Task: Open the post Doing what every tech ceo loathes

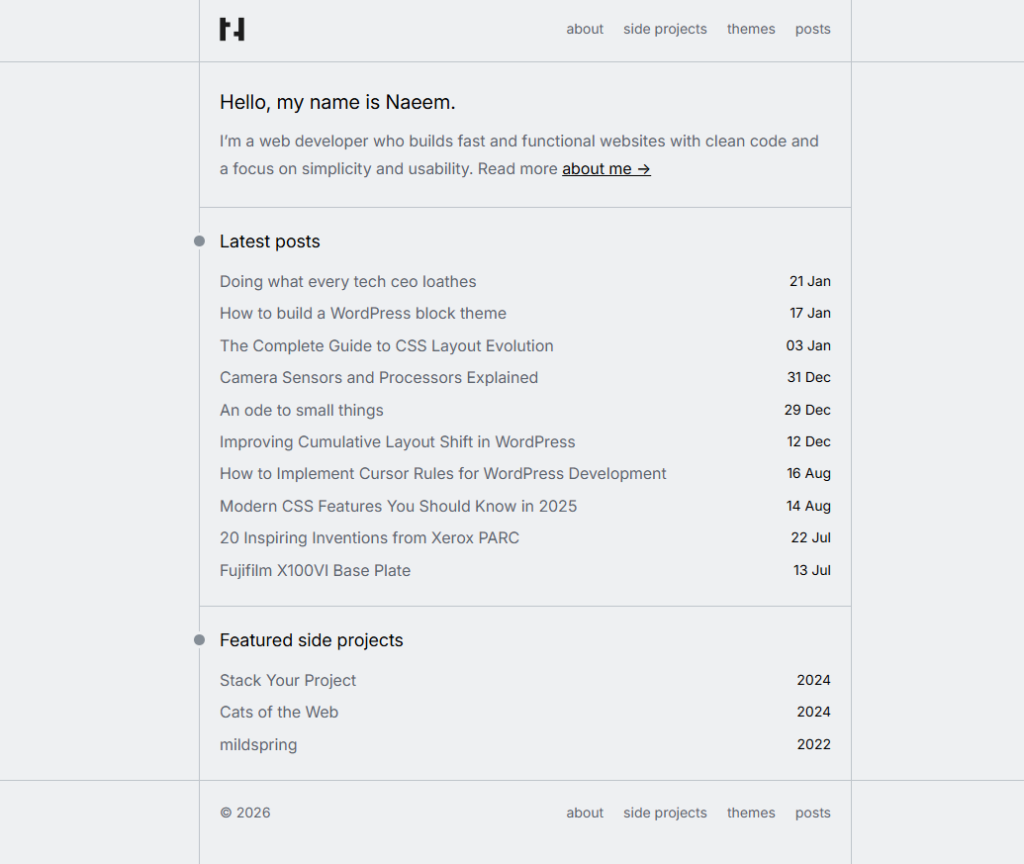Action: pos(348,281)
